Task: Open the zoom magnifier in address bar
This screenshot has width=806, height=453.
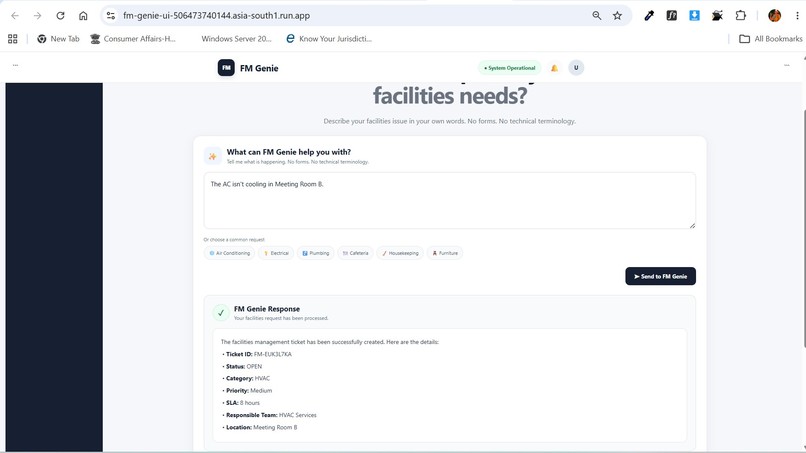Action: 596,15
